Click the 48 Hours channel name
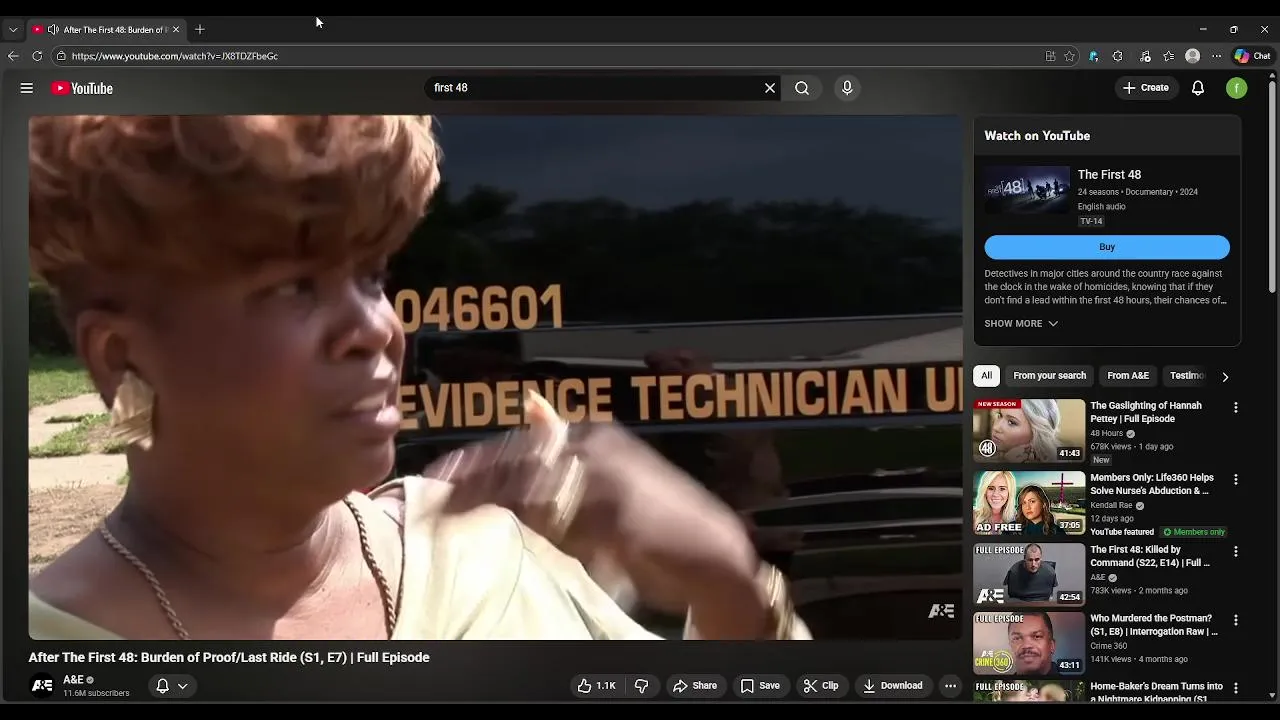The image size is (1280, 720). click(x=1106, y=434)
